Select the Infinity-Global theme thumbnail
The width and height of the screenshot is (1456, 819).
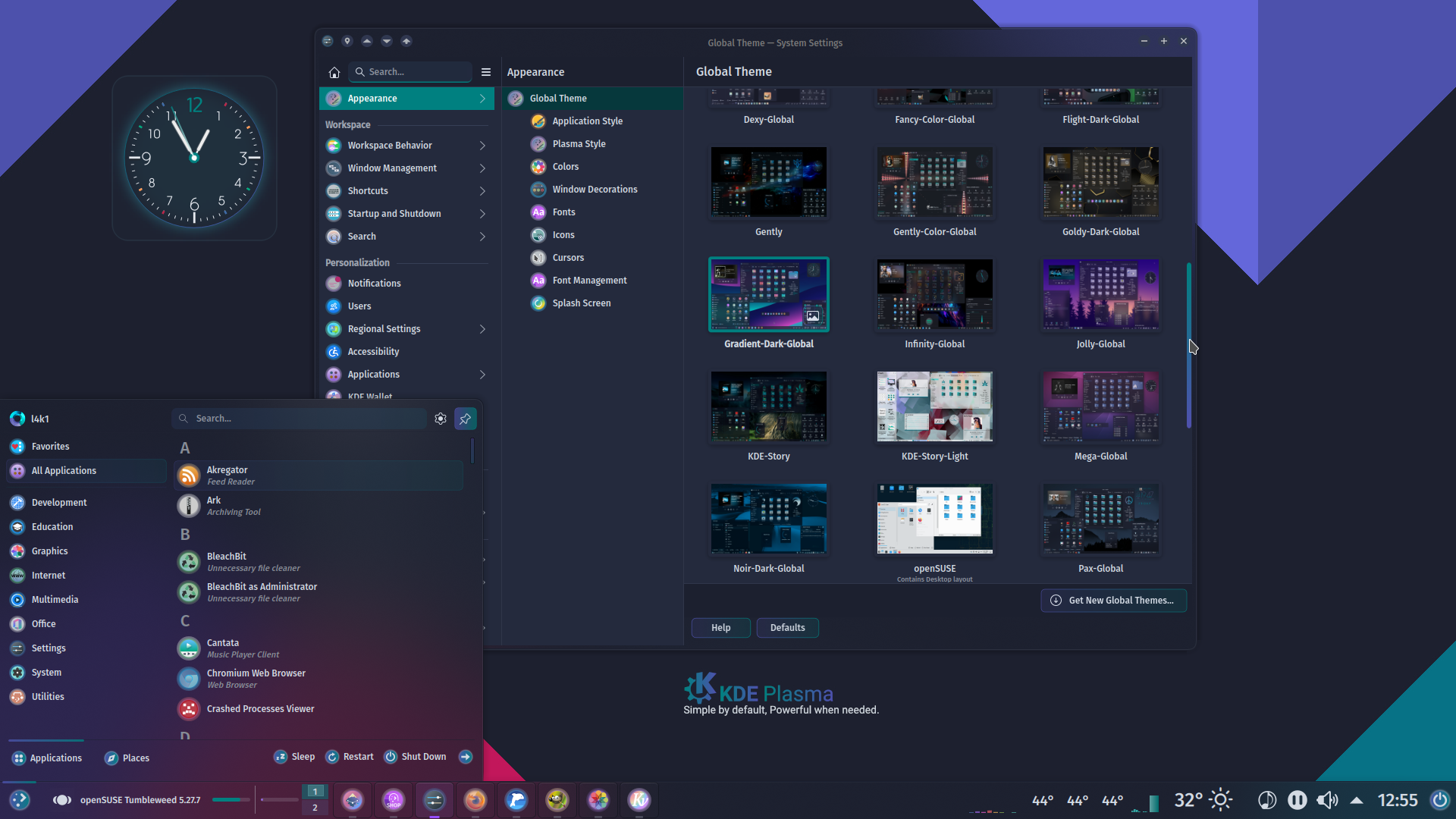(x=934, y=294)
